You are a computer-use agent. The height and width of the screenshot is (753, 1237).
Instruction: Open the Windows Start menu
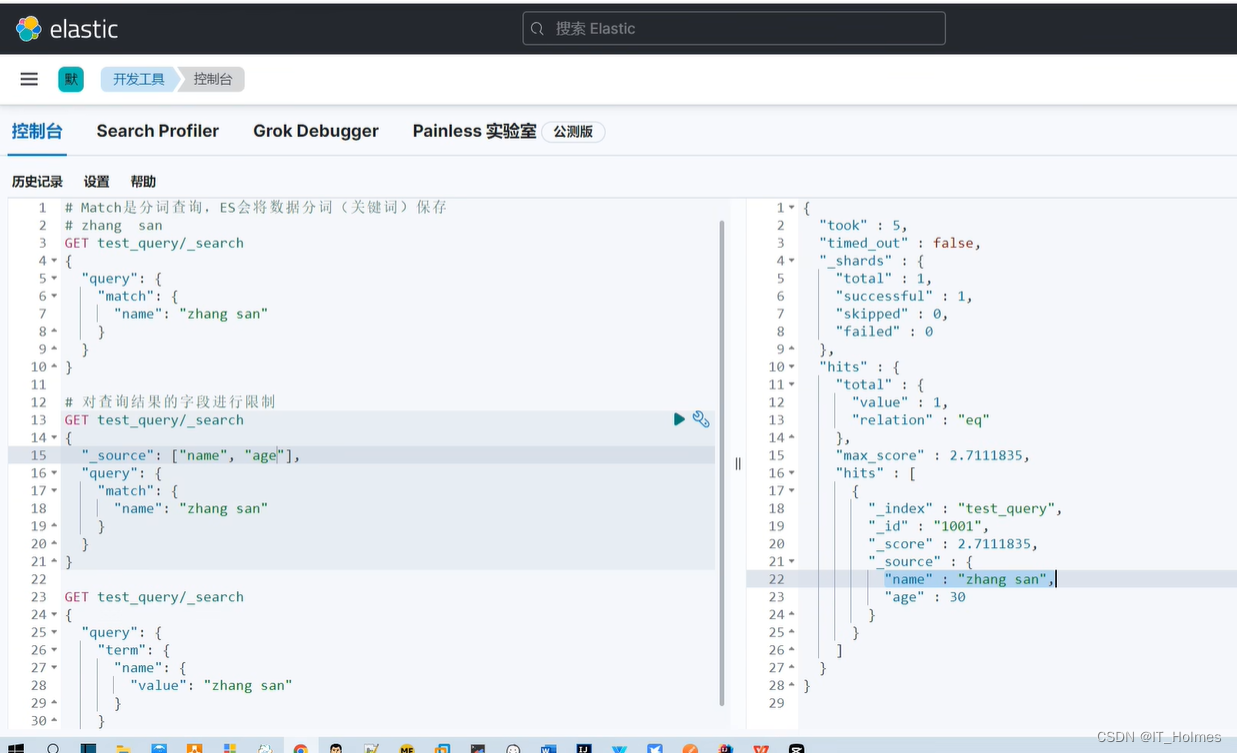click(x=17, y=748)
